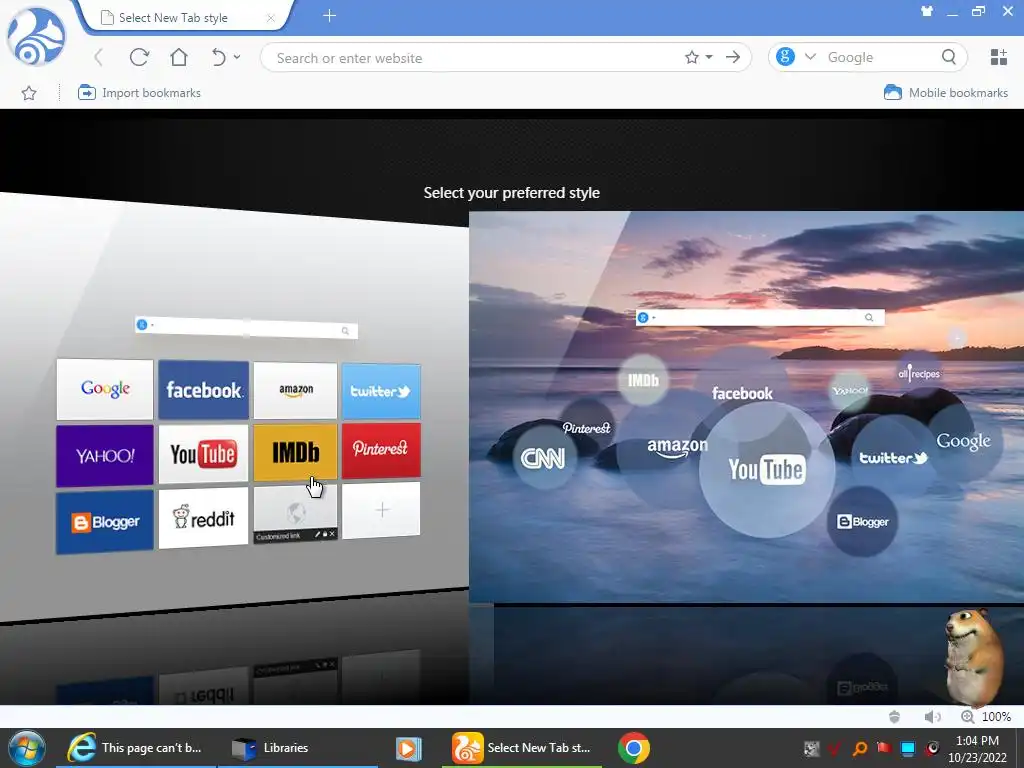Click the Blogger tile in grid preview
Screen dimensions: 1024x768
tap(104, 522)
